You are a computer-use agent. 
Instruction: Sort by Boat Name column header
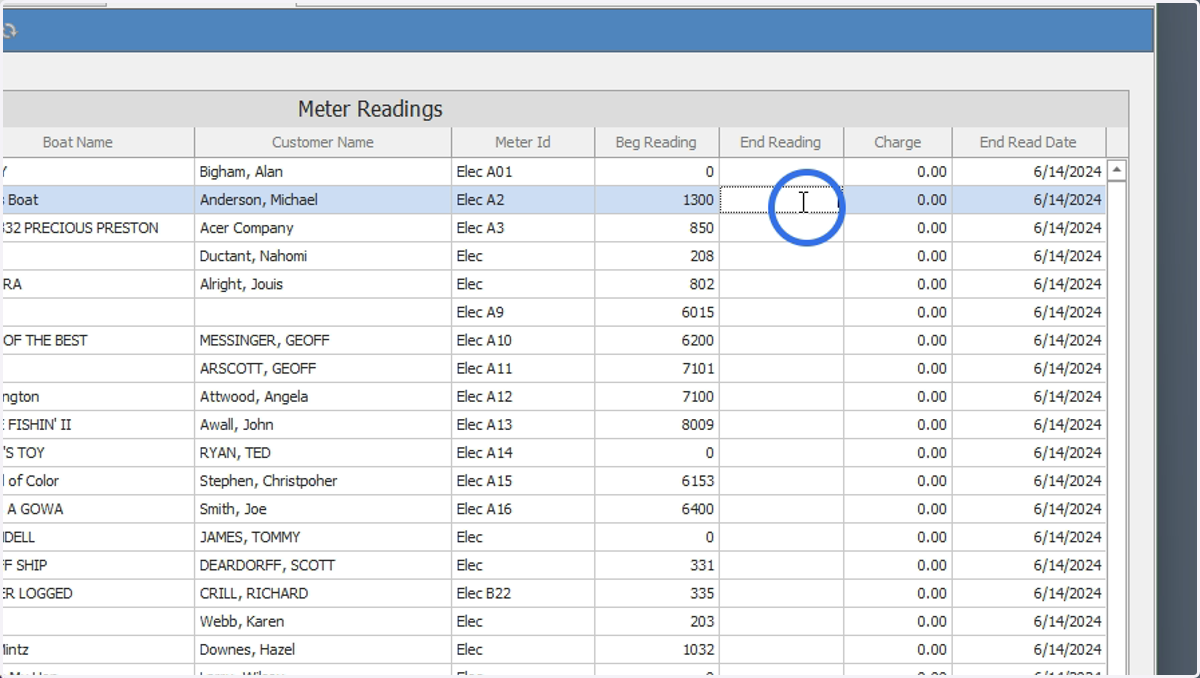[x=78, y=142]
